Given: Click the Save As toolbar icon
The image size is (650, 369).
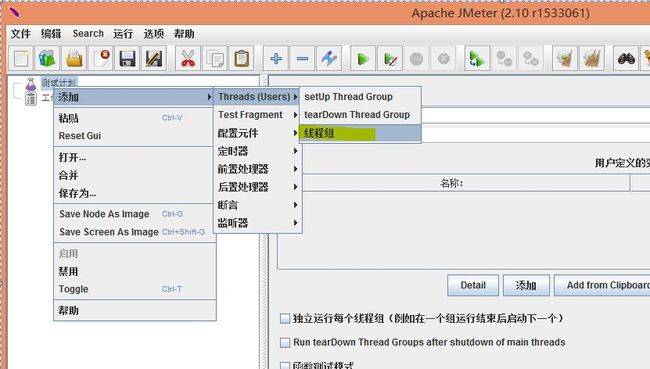Looking at the screenshot, I should click(154, 58).
